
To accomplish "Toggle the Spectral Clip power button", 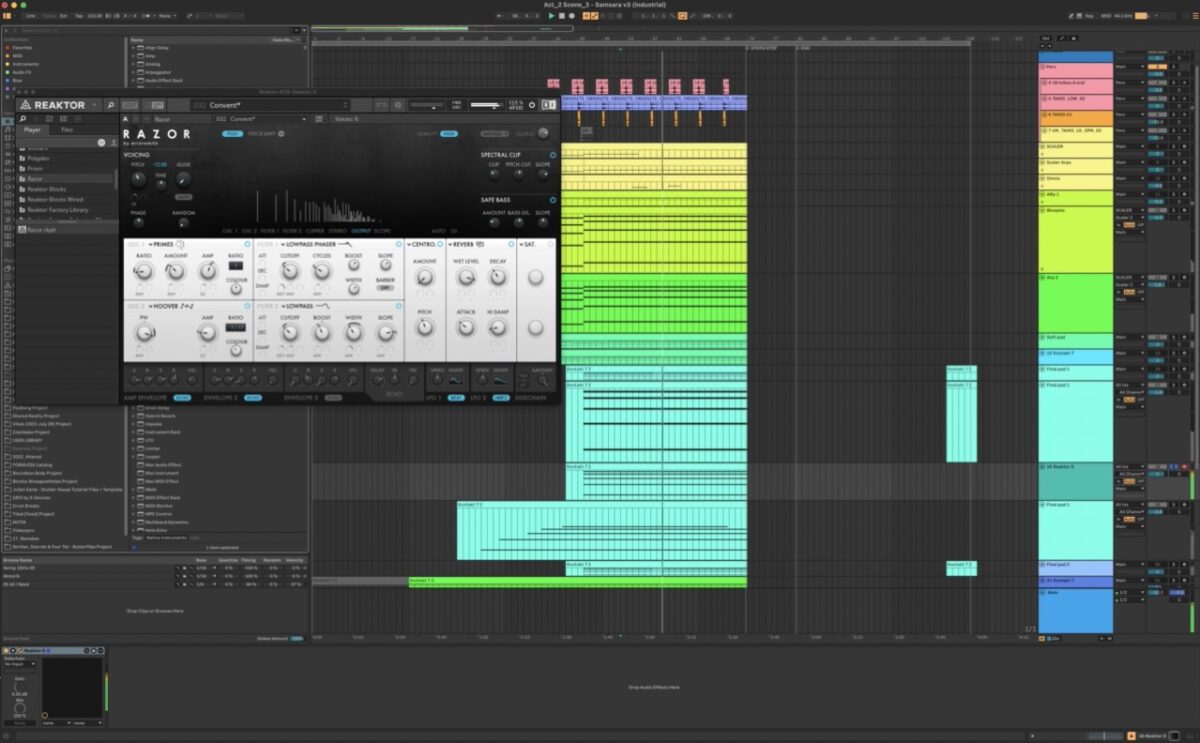I will point(553,154).
